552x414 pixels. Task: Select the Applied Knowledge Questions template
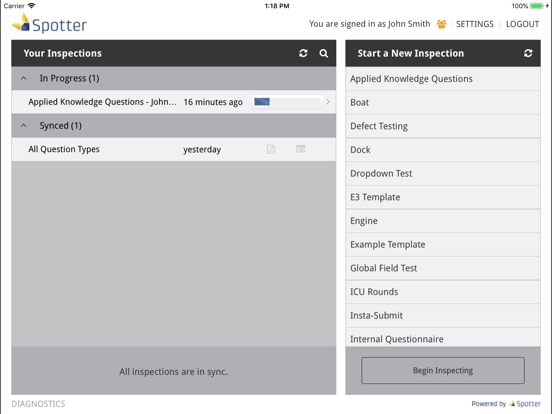click(x=443, y=79)
